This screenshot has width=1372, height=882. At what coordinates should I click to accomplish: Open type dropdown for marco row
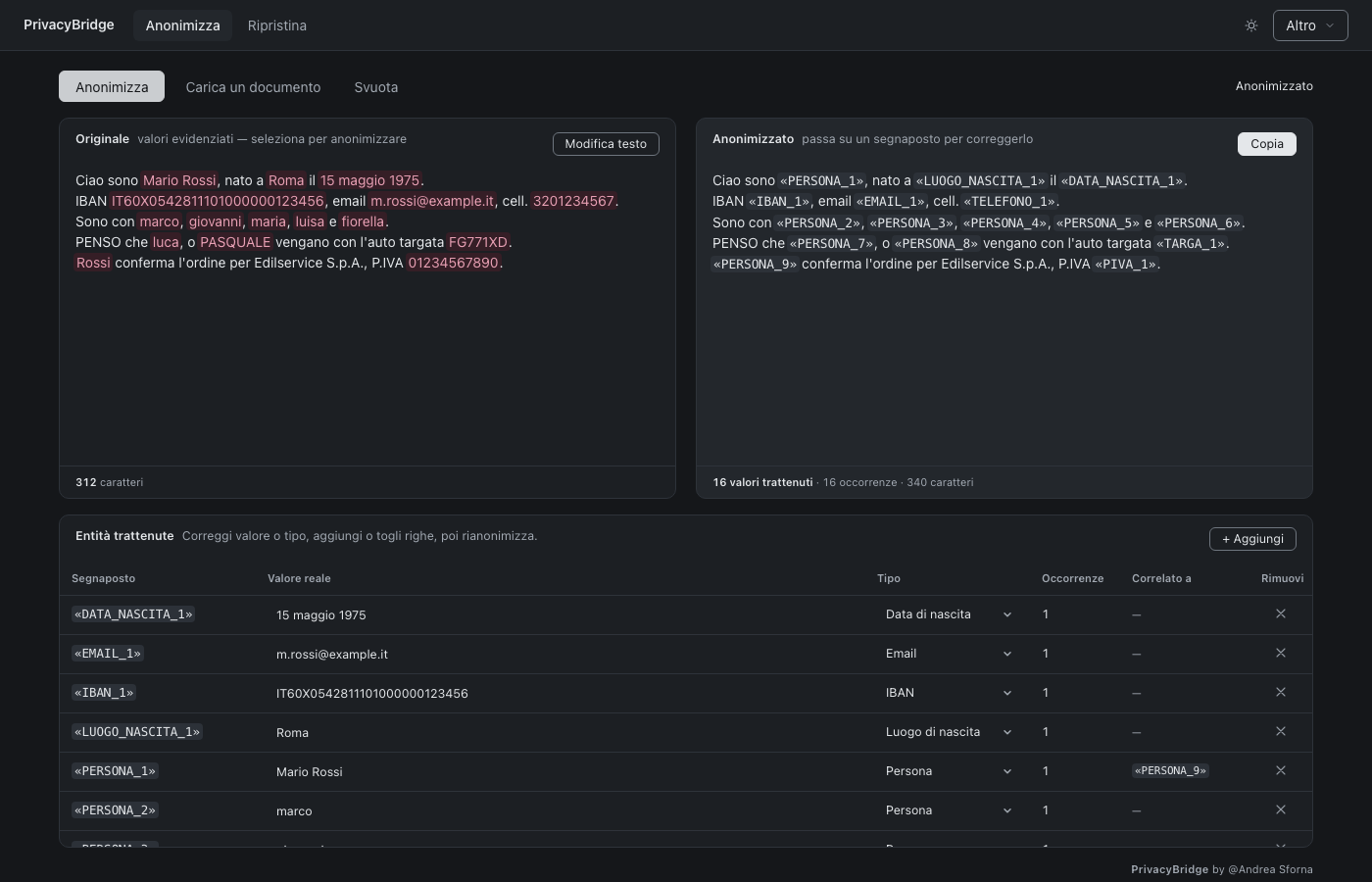[948, 810]
